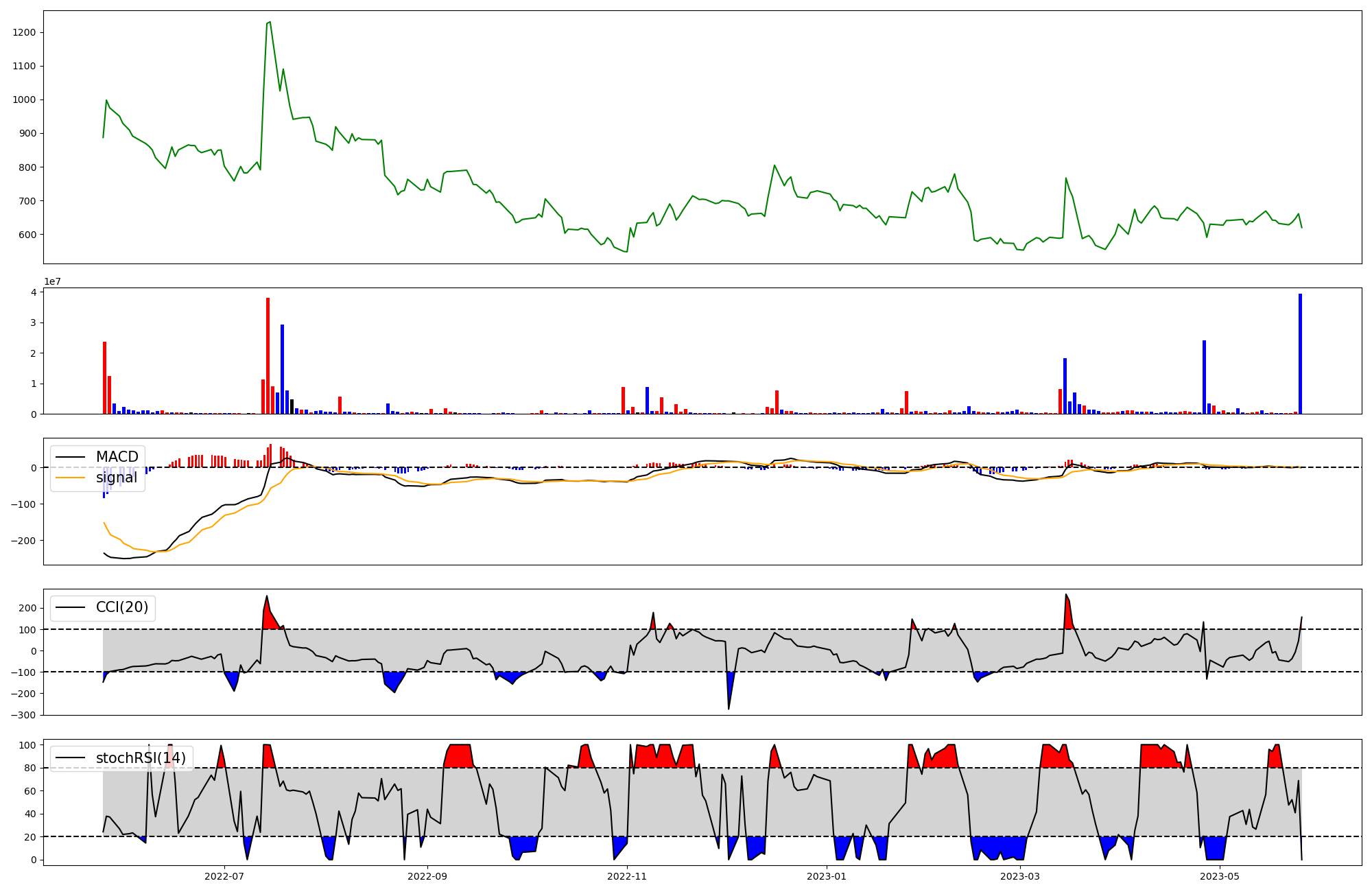Click the 2022-11 x-axis date label
The image size is (1372, 892).
point(627,876)
